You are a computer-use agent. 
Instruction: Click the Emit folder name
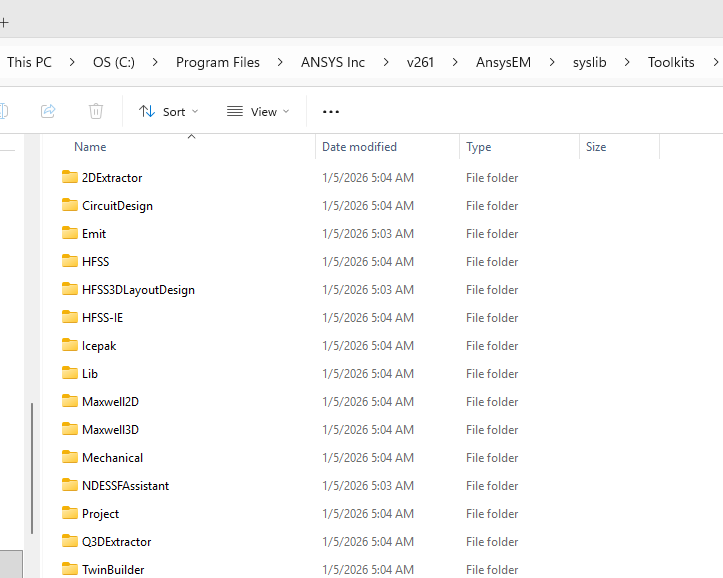[x=94, y=234]
